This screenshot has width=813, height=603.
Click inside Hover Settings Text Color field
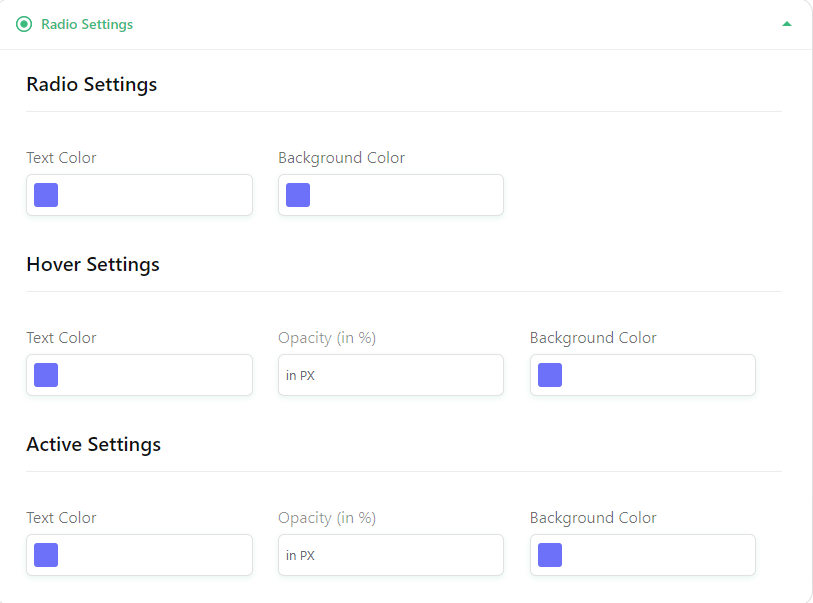(x=139, y=375)
